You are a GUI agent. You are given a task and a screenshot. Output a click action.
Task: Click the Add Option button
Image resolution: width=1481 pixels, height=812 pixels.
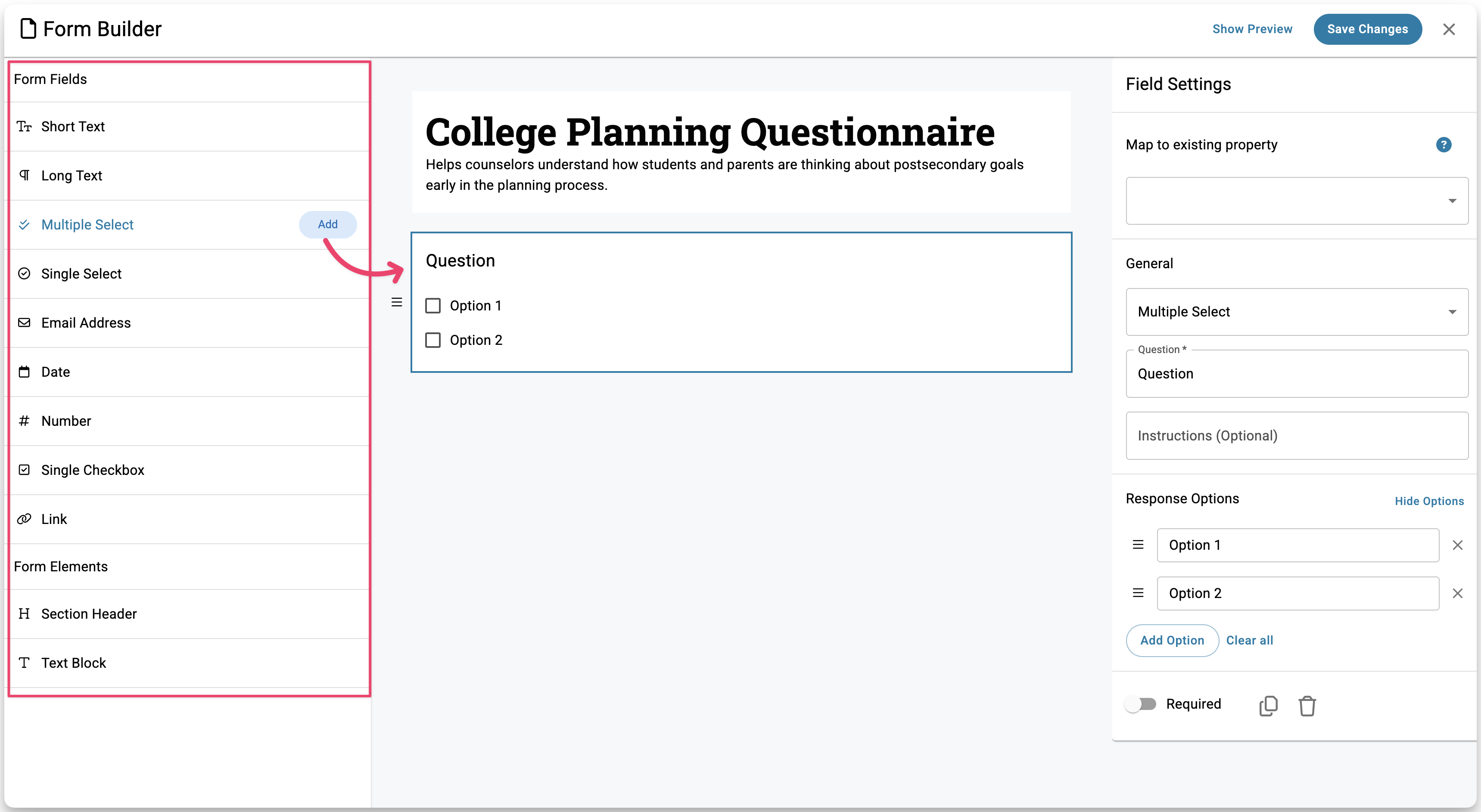click(x=1172, y=640)
